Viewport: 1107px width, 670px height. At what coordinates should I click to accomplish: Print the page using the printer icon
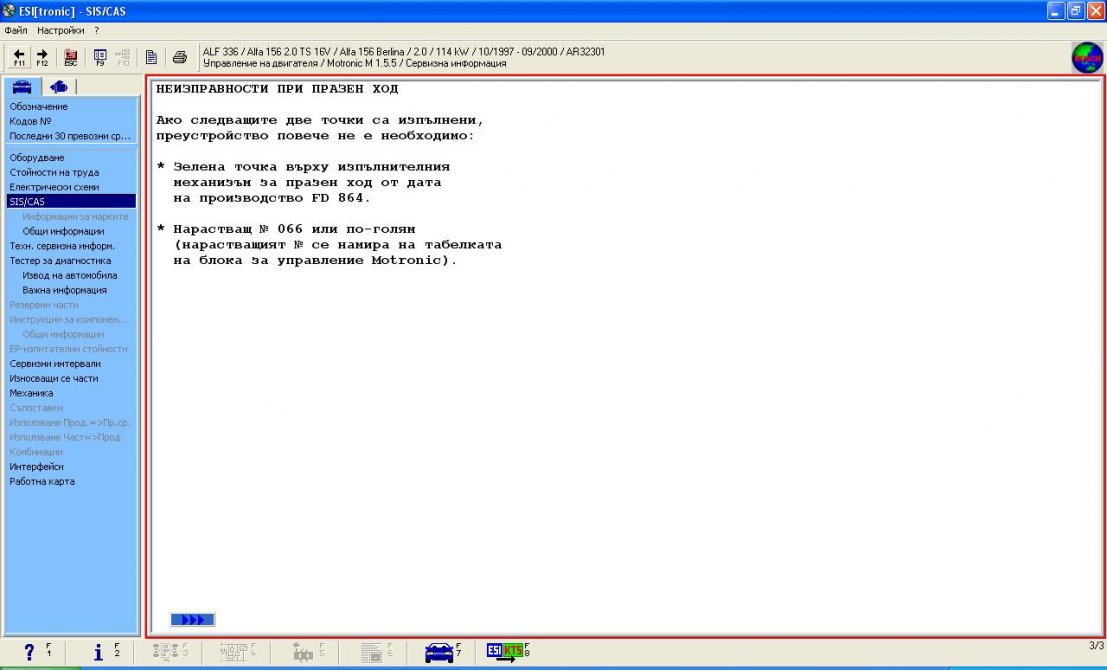click(x=179, y=57)
